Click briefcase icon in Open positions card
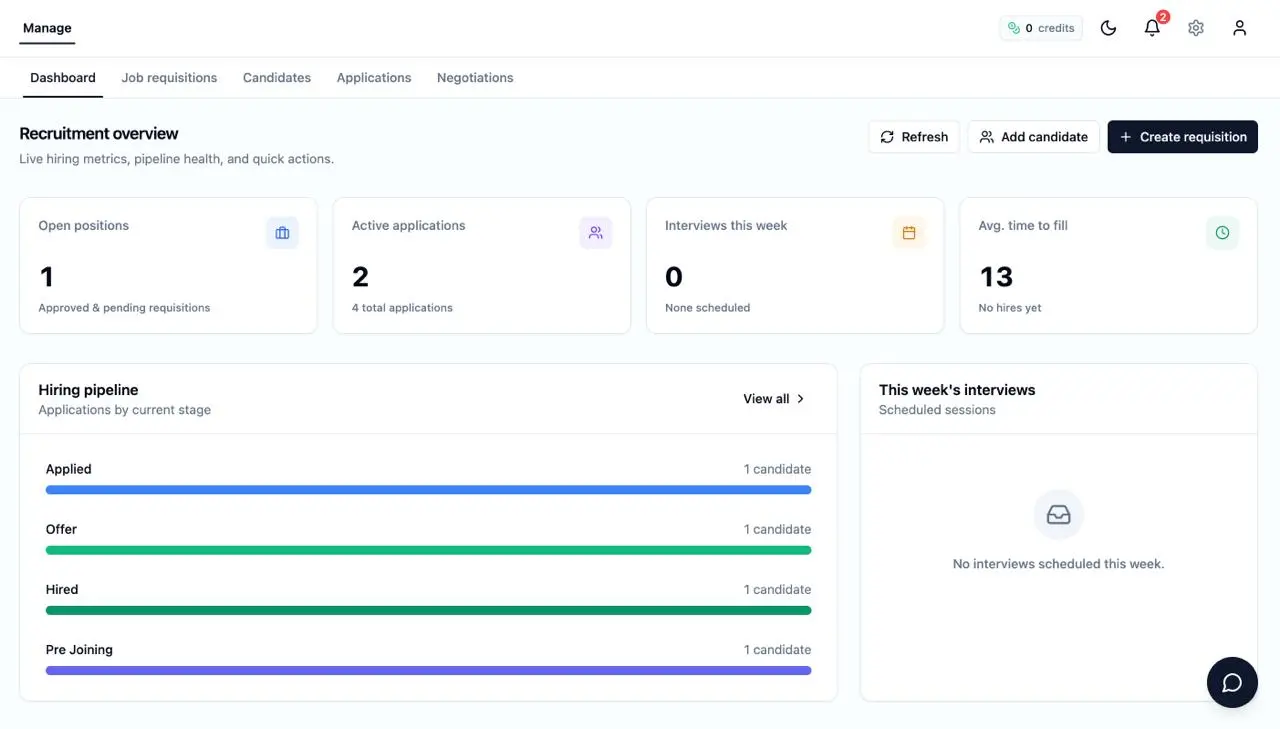Screen dimensions: 1280x729 click(282, 233)
